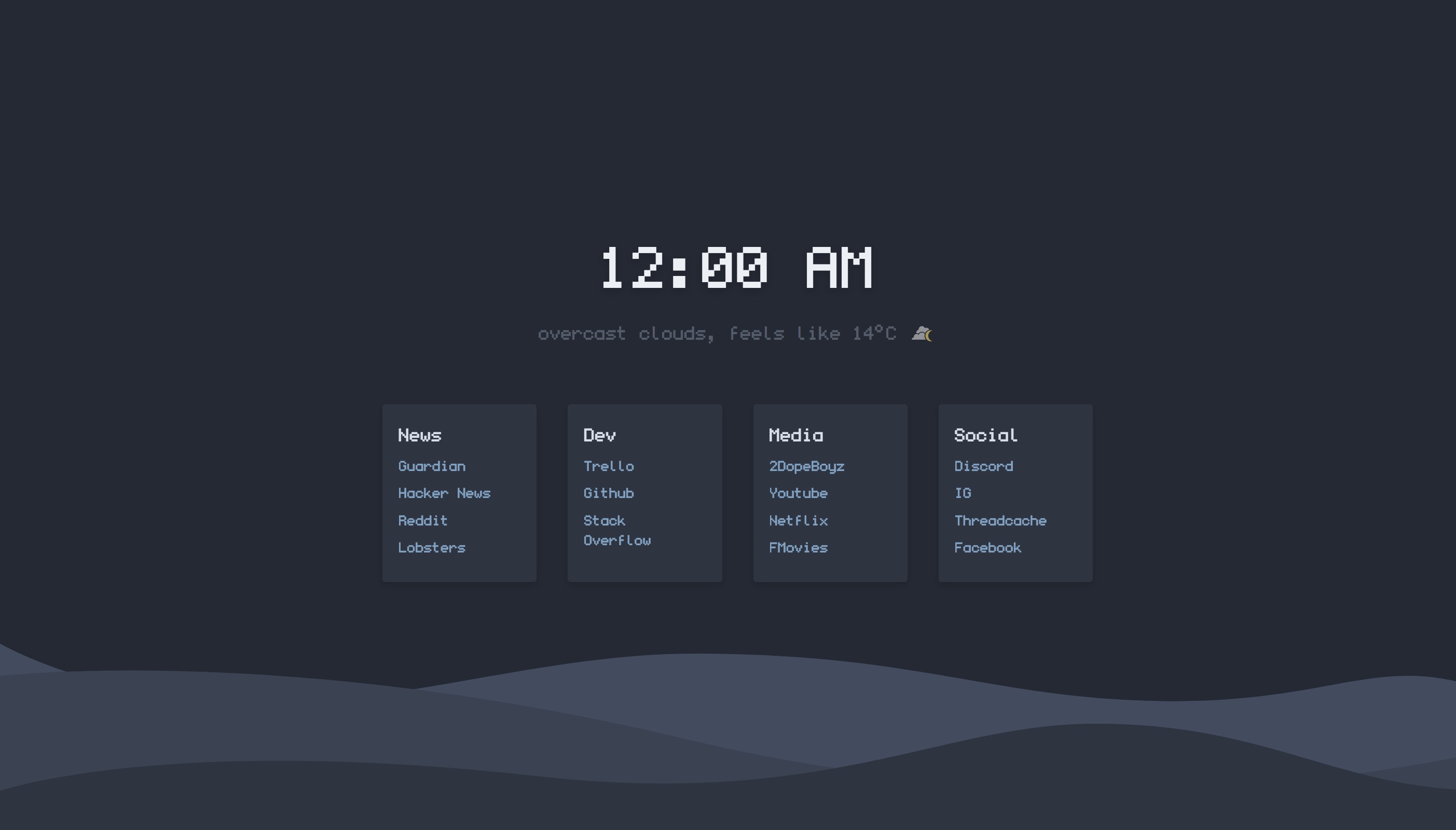Open Threadcache social page
This screenshot has height=830, width=1456.
(1001, 520)
